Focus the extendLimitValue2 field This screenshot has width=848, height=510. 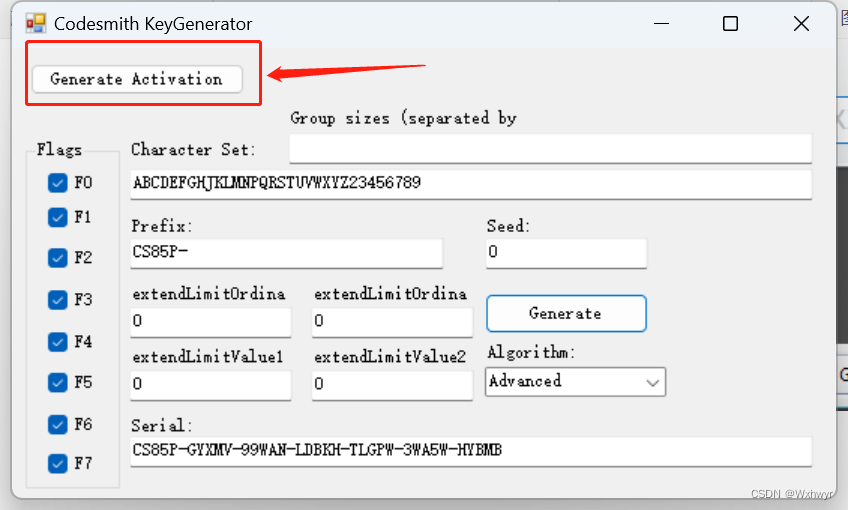pos(392,385)
